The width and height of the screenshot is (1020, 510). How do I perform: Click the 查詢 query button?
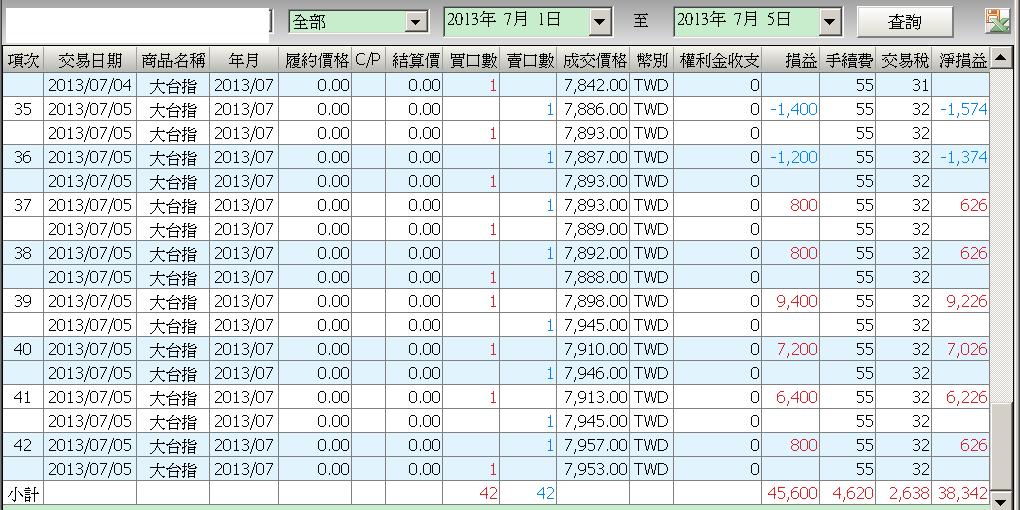904,22
